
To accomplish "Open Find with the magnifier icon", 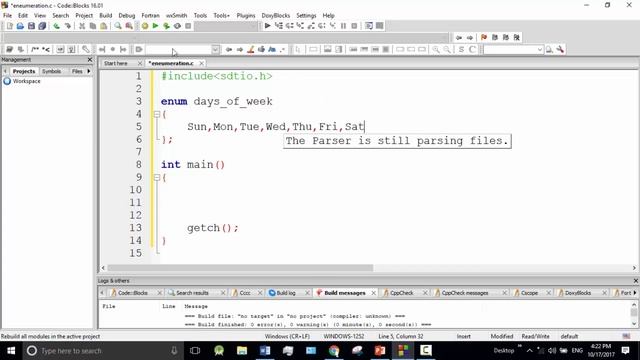I will tap(118, 26).
